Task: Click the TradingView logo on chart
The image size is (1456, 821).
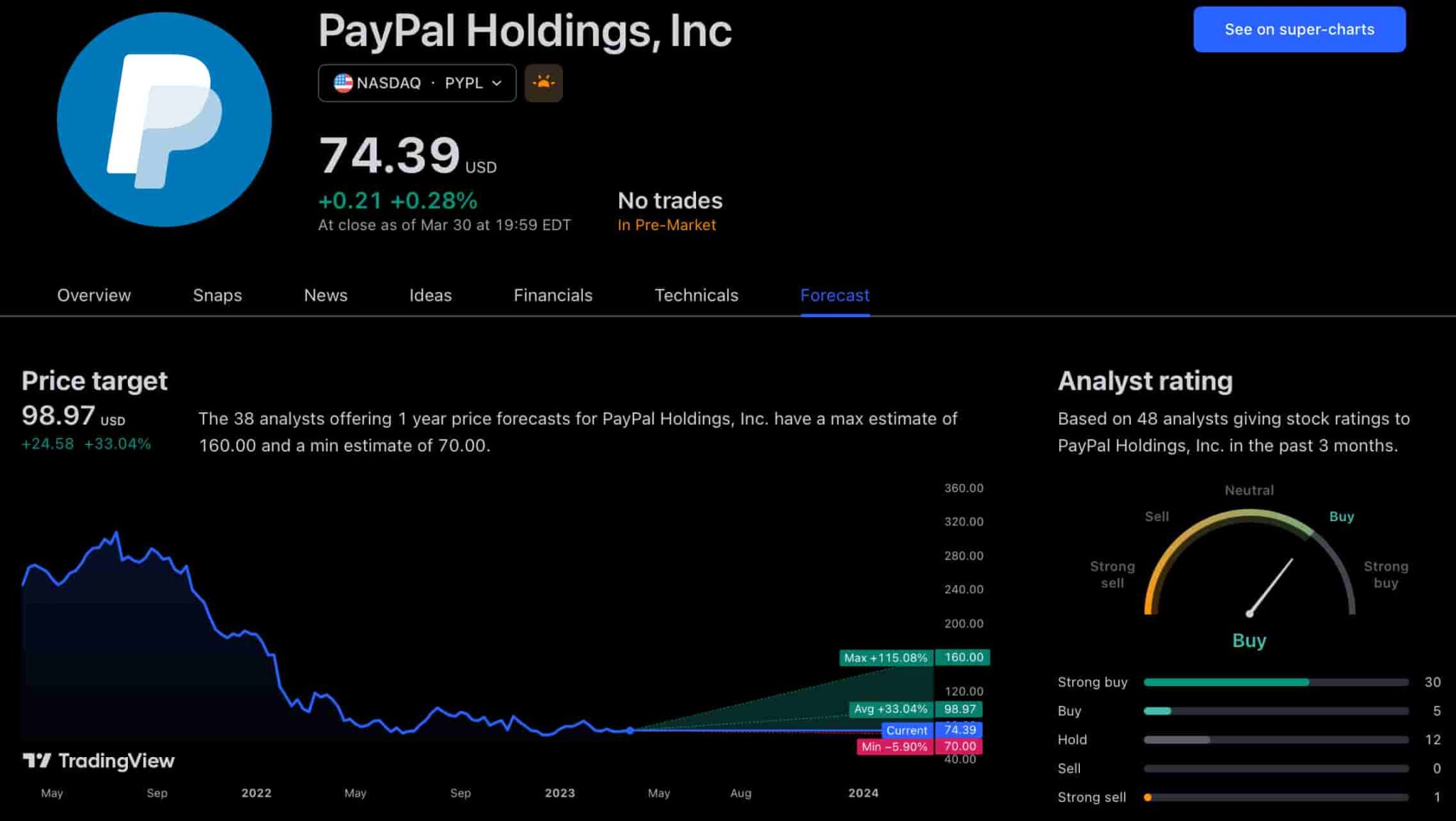Action: (99, 761)
